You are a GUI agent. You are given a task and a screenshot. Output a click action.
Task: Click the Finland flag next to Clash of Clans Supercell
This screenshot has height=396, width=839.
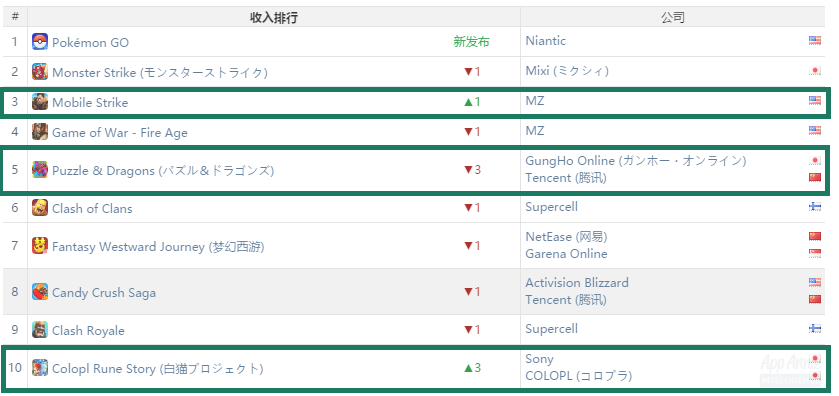[814, 207]
